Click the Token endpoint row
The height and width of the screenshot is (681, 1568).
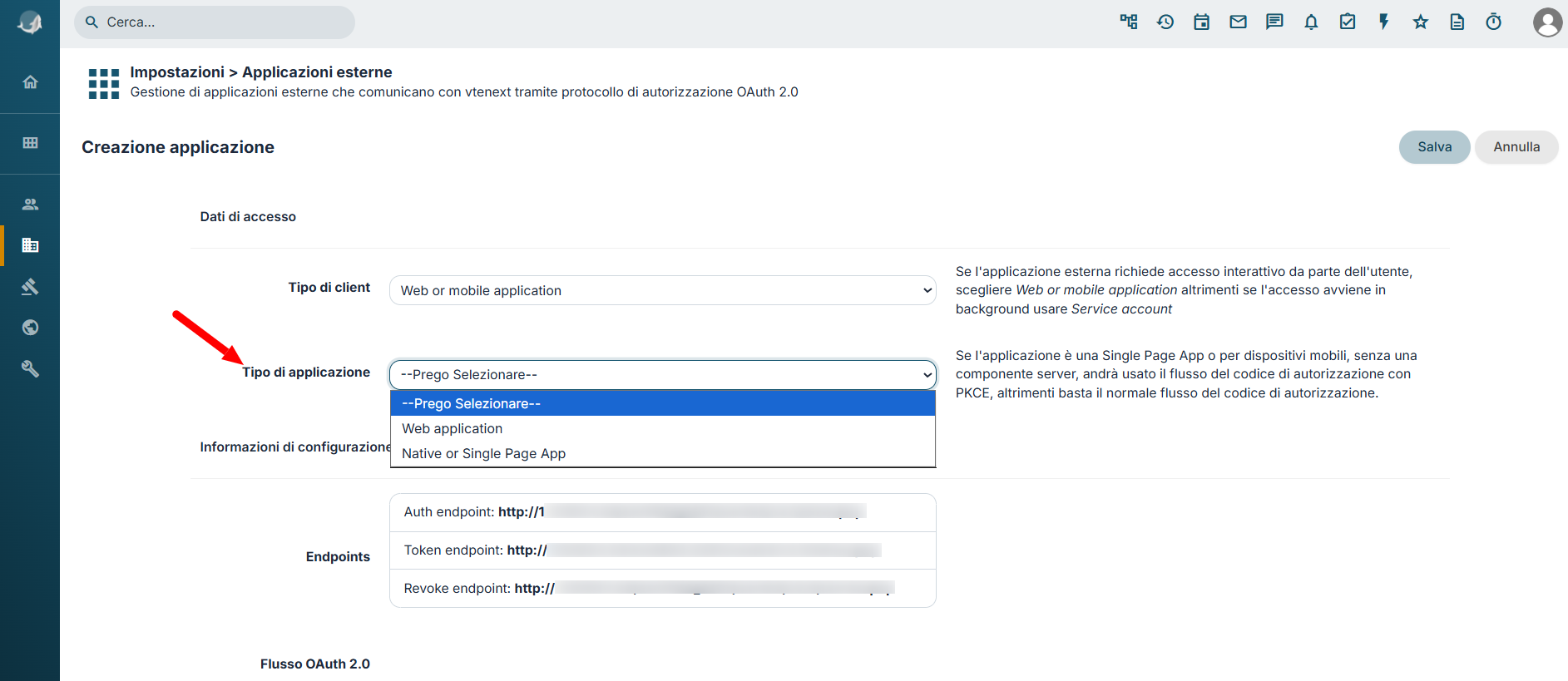[x=663, y=550]
